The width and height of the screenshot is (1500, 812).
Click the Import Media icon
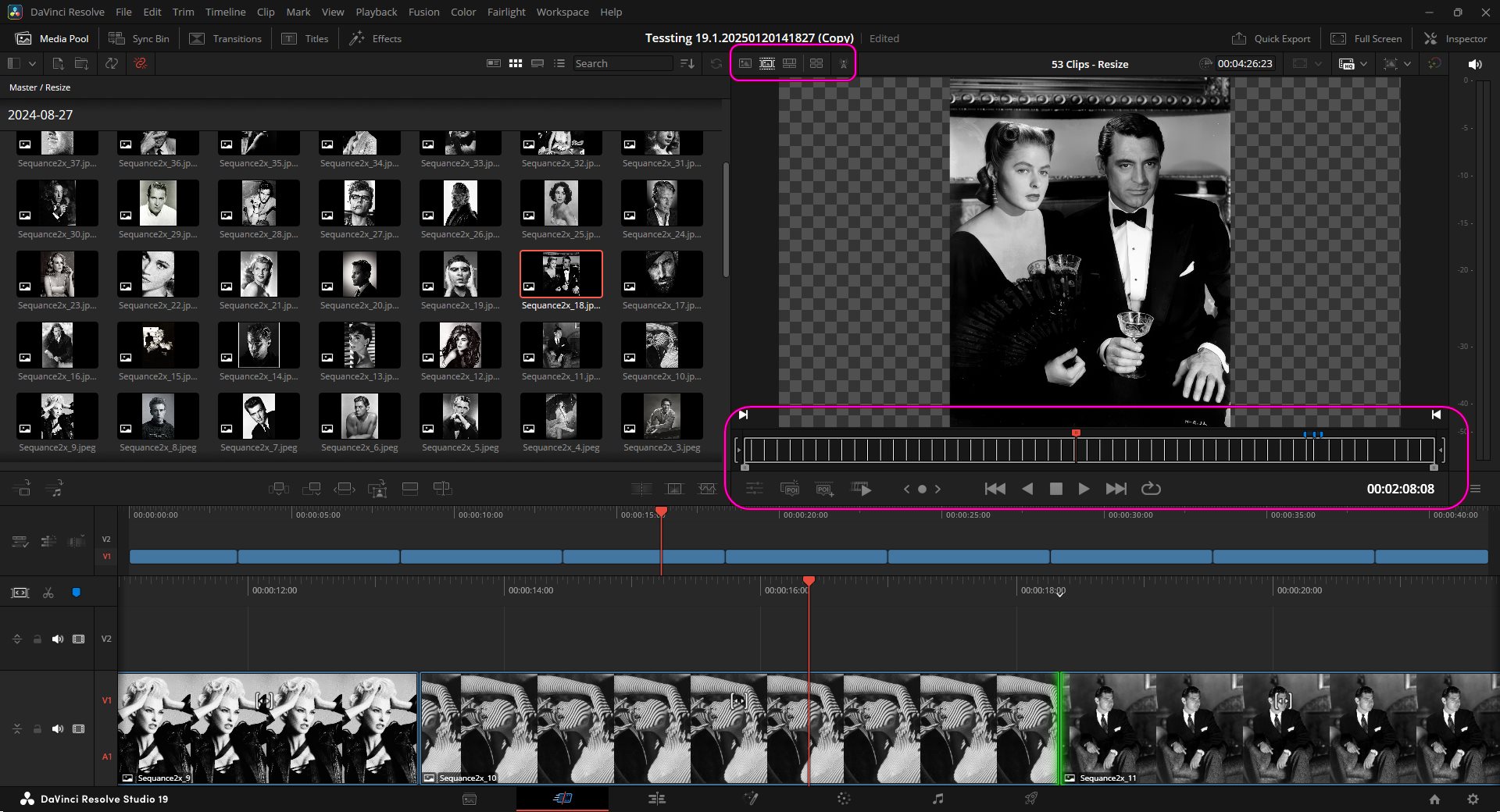58,63
